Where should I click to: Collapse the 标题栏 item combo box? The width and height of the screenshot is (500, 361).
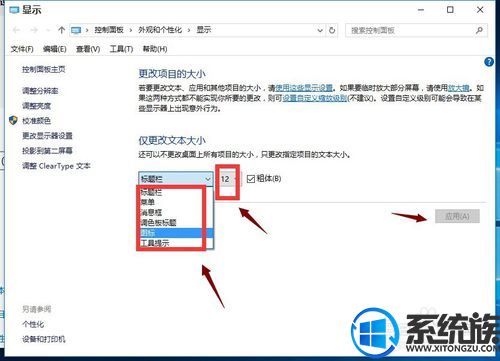(208, 179)
